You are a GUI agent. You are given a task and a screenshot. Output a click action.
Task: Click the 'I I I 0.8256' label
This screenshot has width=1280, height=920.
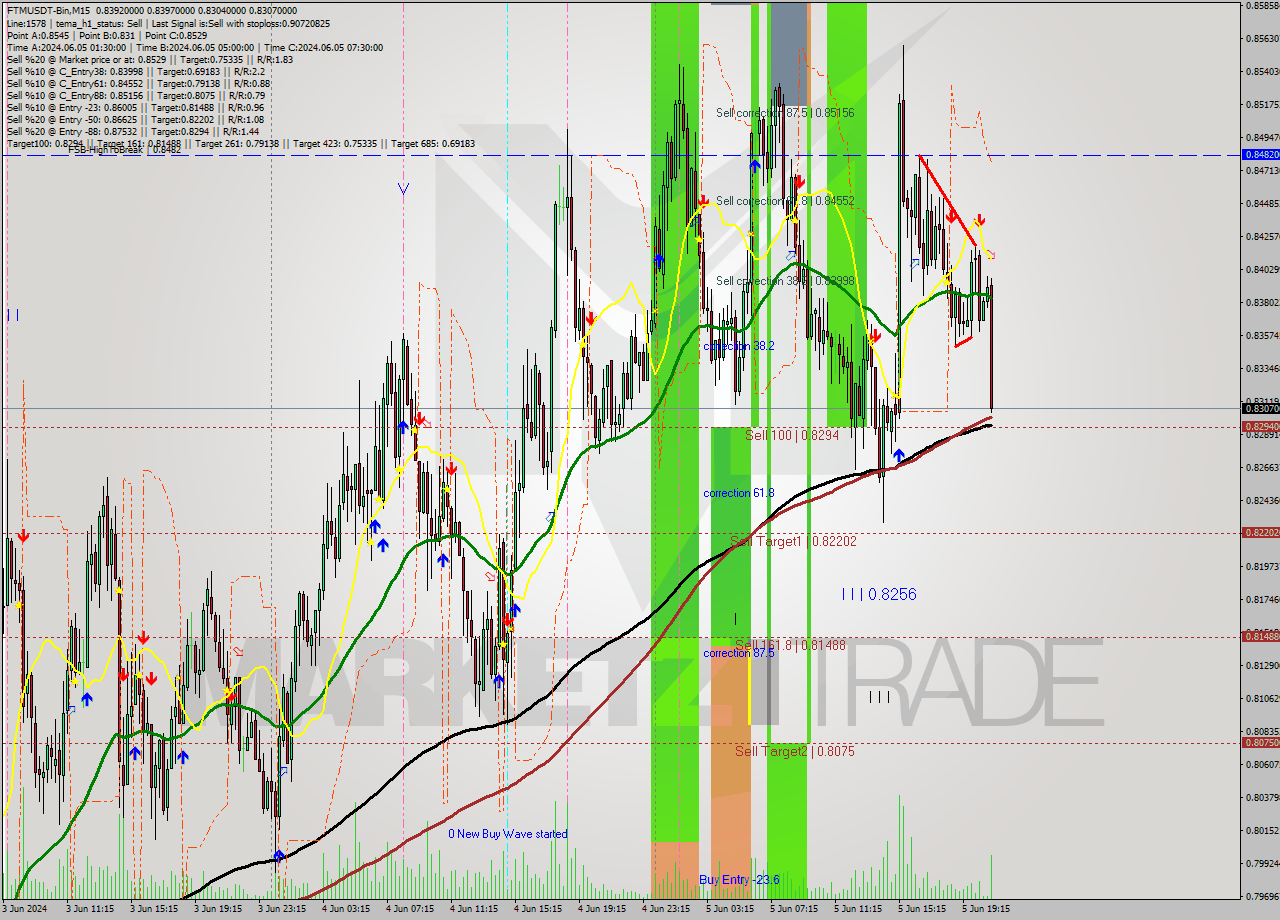879,594
